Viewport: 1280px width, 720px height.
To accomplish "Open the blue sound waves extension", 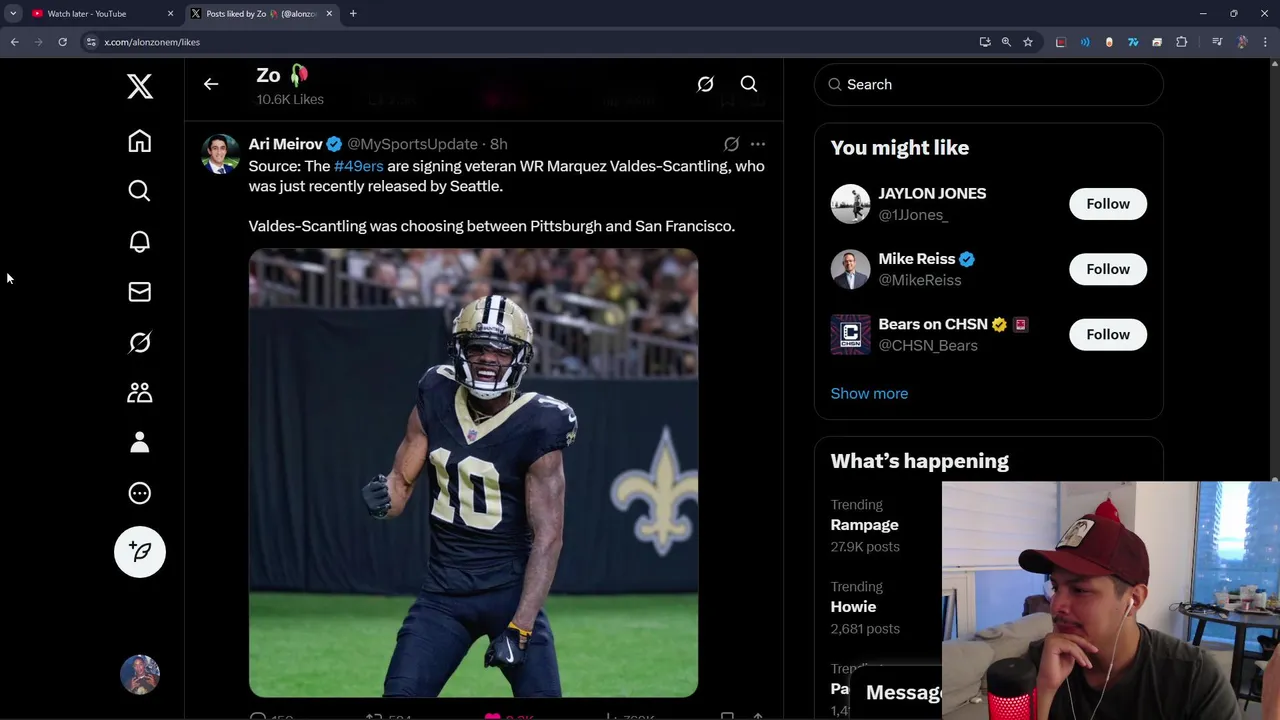I will (x=1085, y=42).
